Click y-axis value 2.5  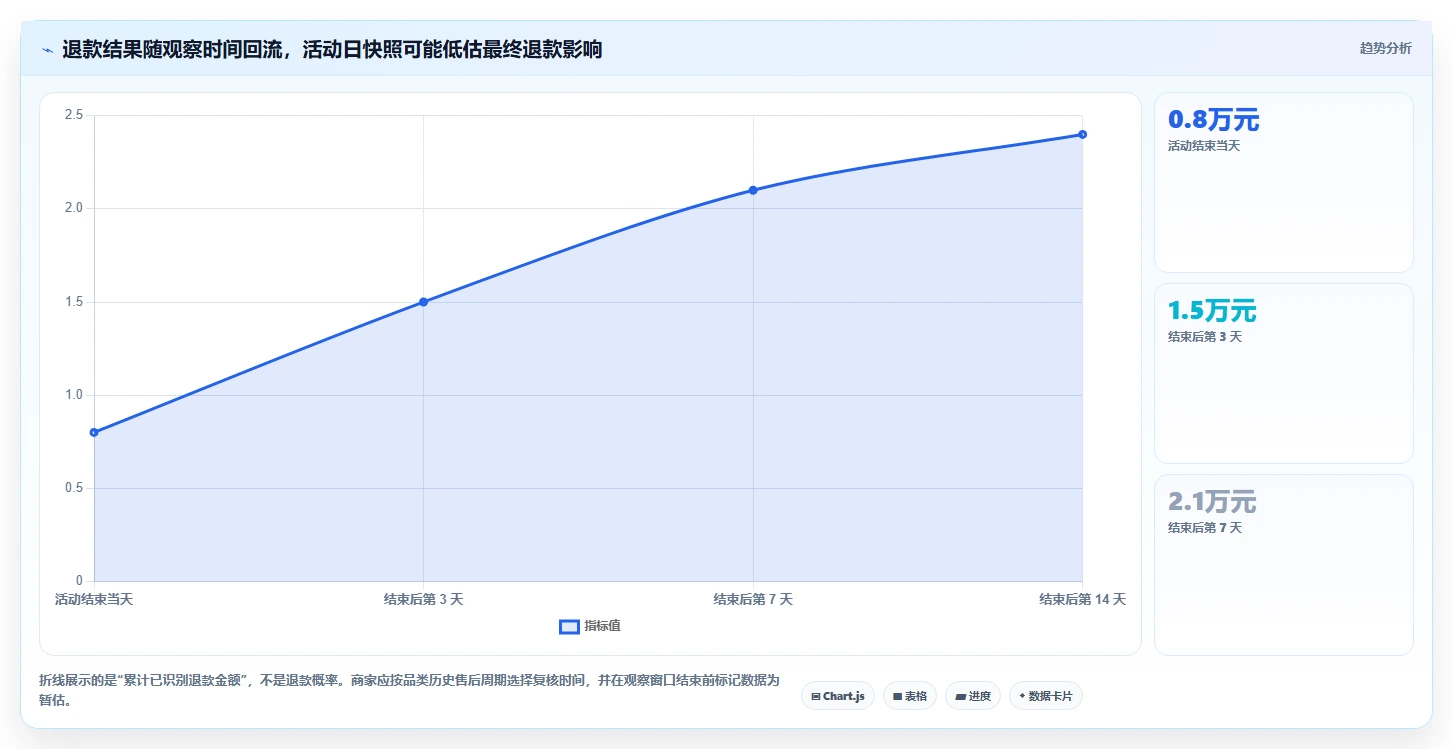73,115
